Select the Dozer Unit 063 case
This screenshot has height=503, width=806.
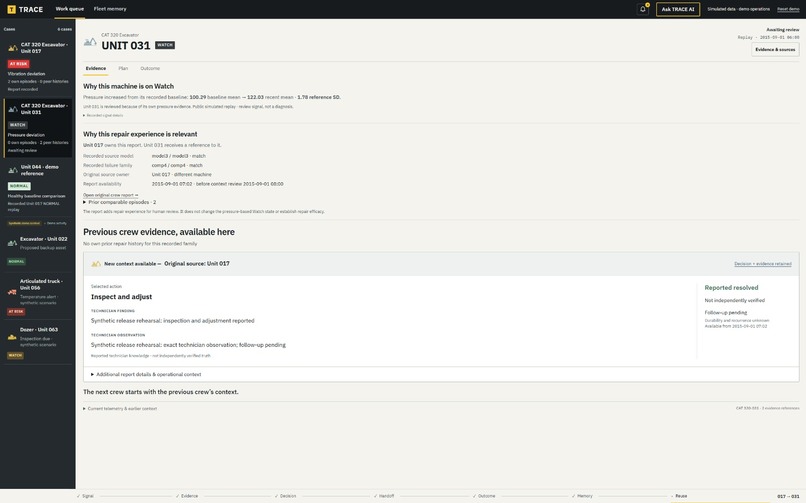coord(38,343)
